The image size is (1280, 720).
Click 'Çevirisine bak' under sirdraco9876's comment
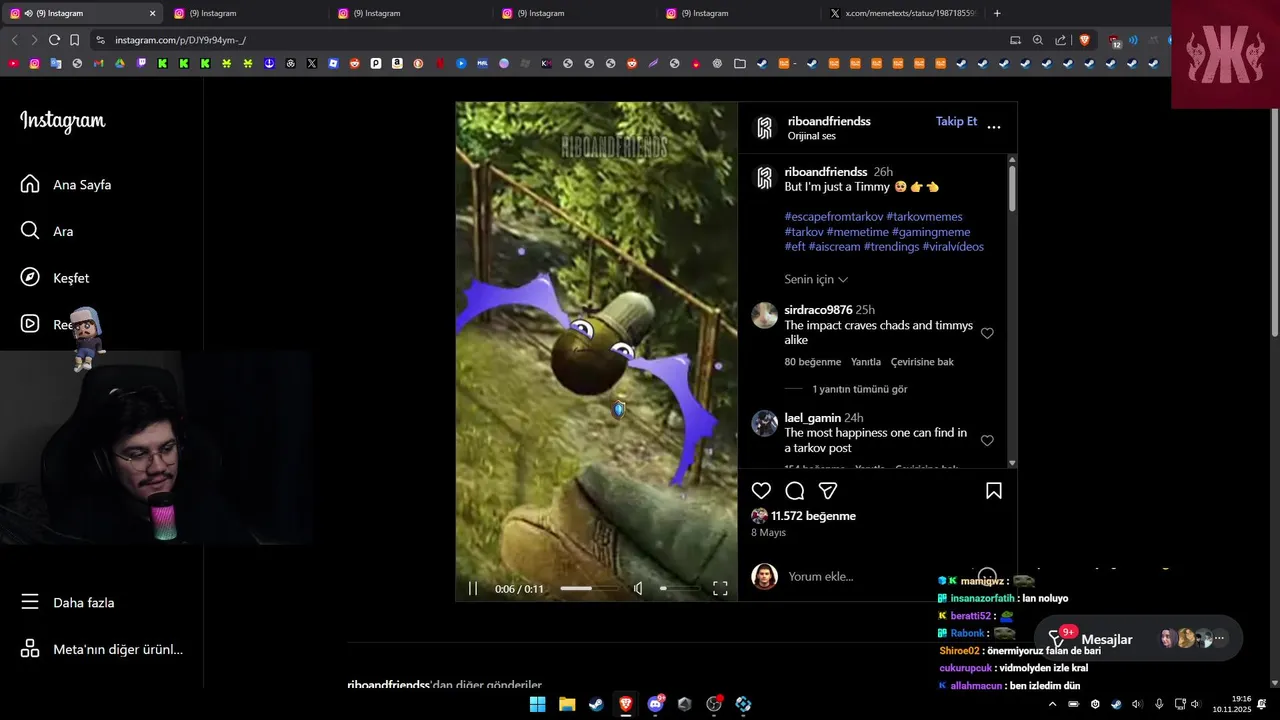pyautogui.click(x=922, y=362)
